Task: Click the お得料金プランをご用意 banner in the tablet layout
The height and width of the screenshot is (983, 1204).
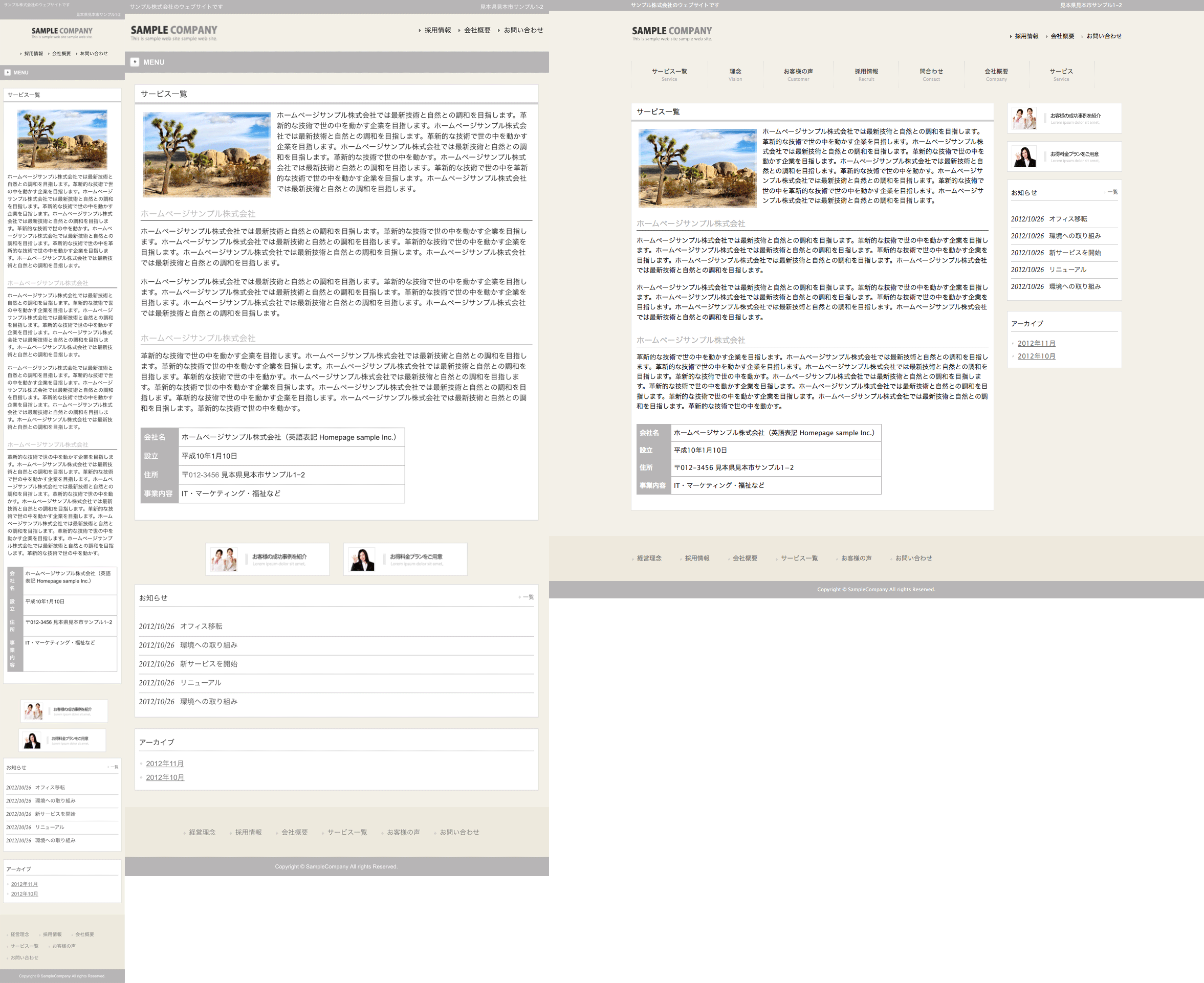Action: pos(405,559)
